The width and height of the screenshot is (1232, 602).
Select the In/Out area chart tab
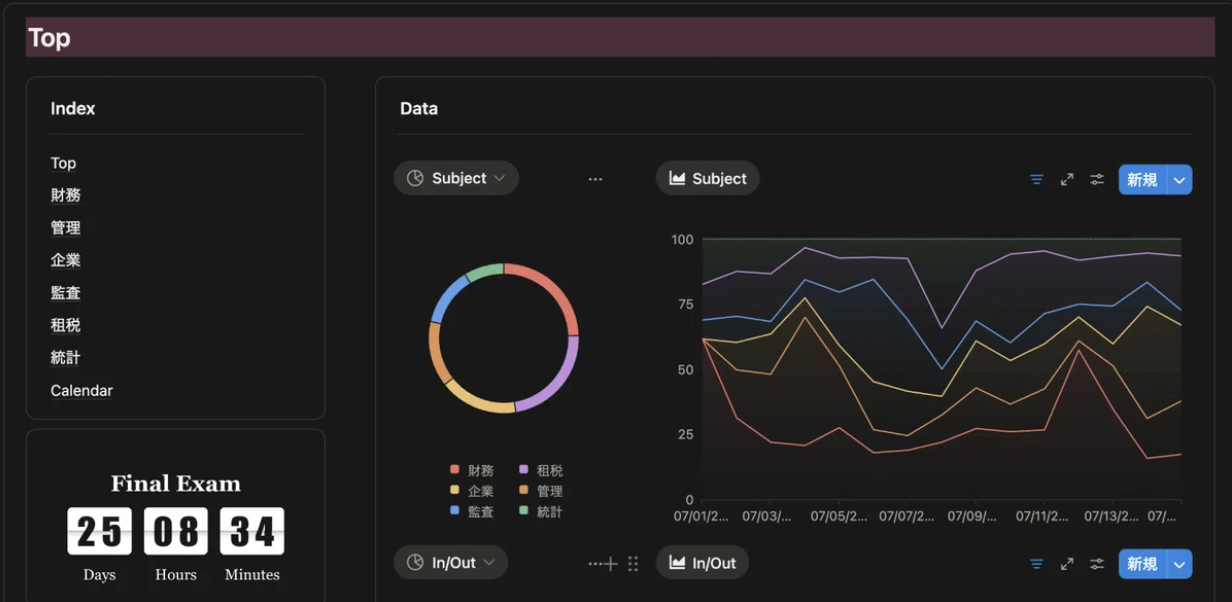[x=702, y=562]
